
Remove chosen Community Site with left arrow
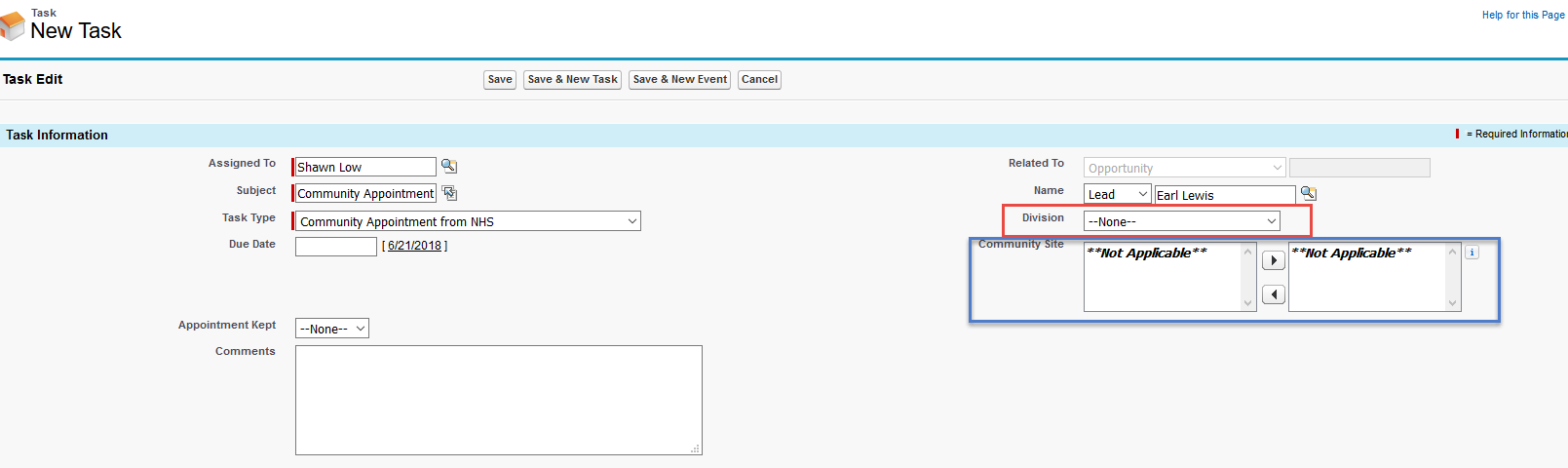(1274, 294)
